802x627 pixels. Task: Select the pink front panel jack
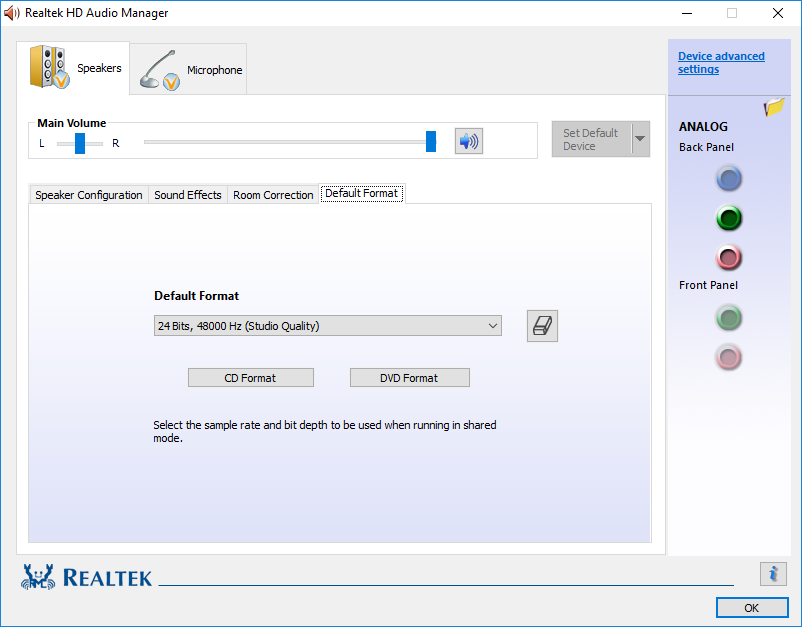pos(729,357)
